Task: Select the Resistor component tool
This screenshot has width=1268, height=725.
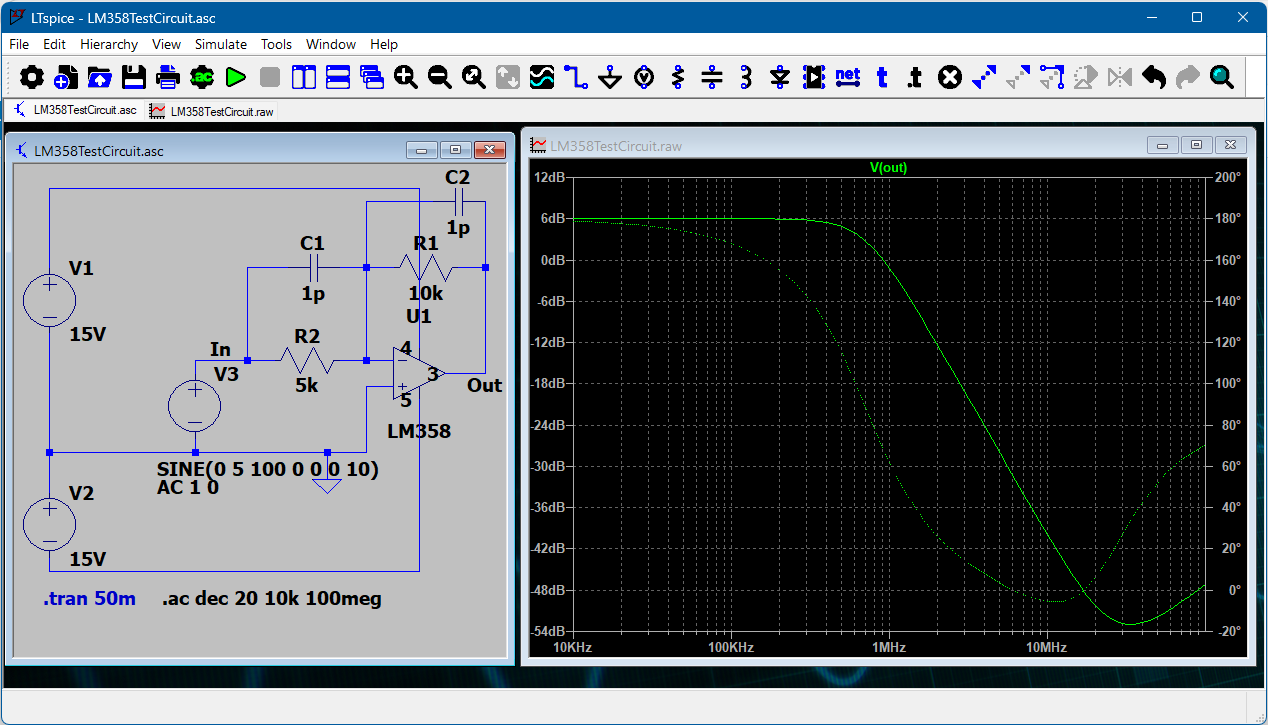Action: 678,77
